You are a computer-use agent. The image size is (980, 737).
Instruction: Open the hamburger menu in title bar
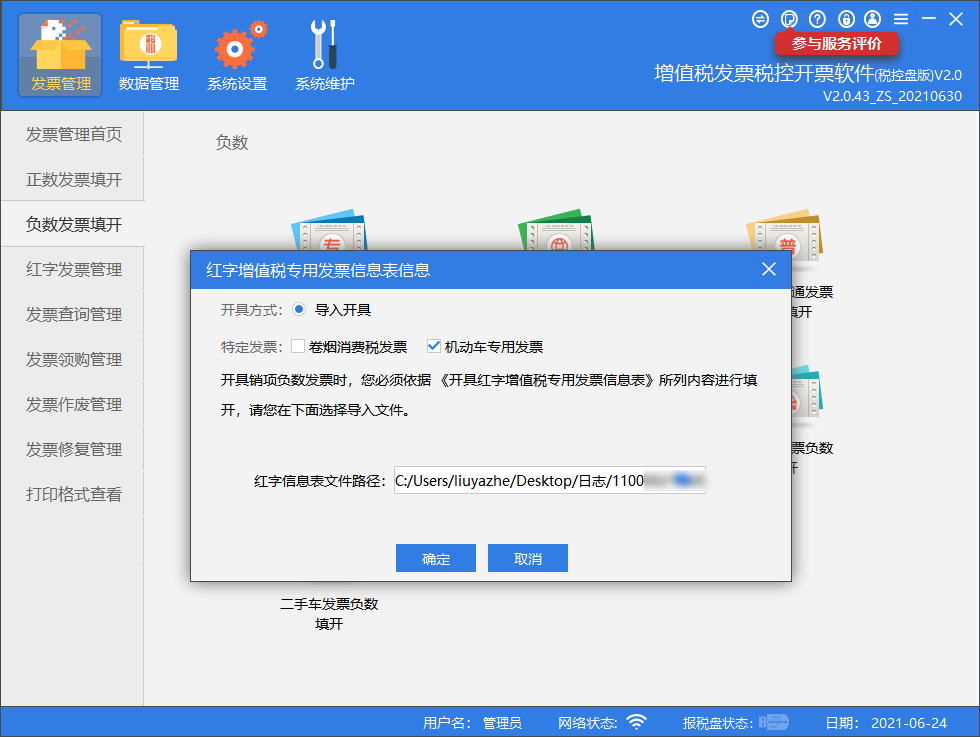901,19
